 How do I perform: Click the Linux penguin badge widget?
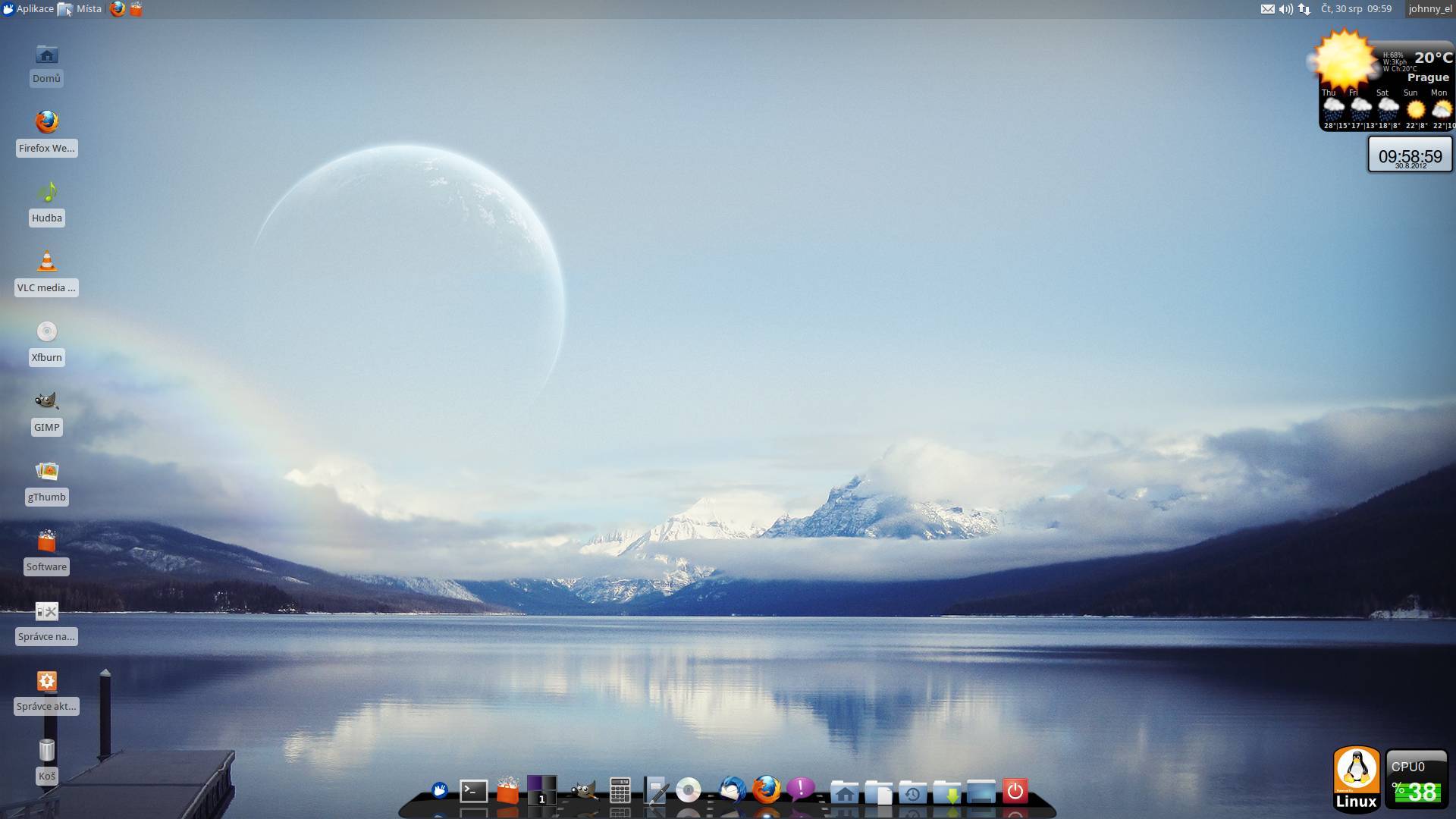click(x=1356, y=780)
